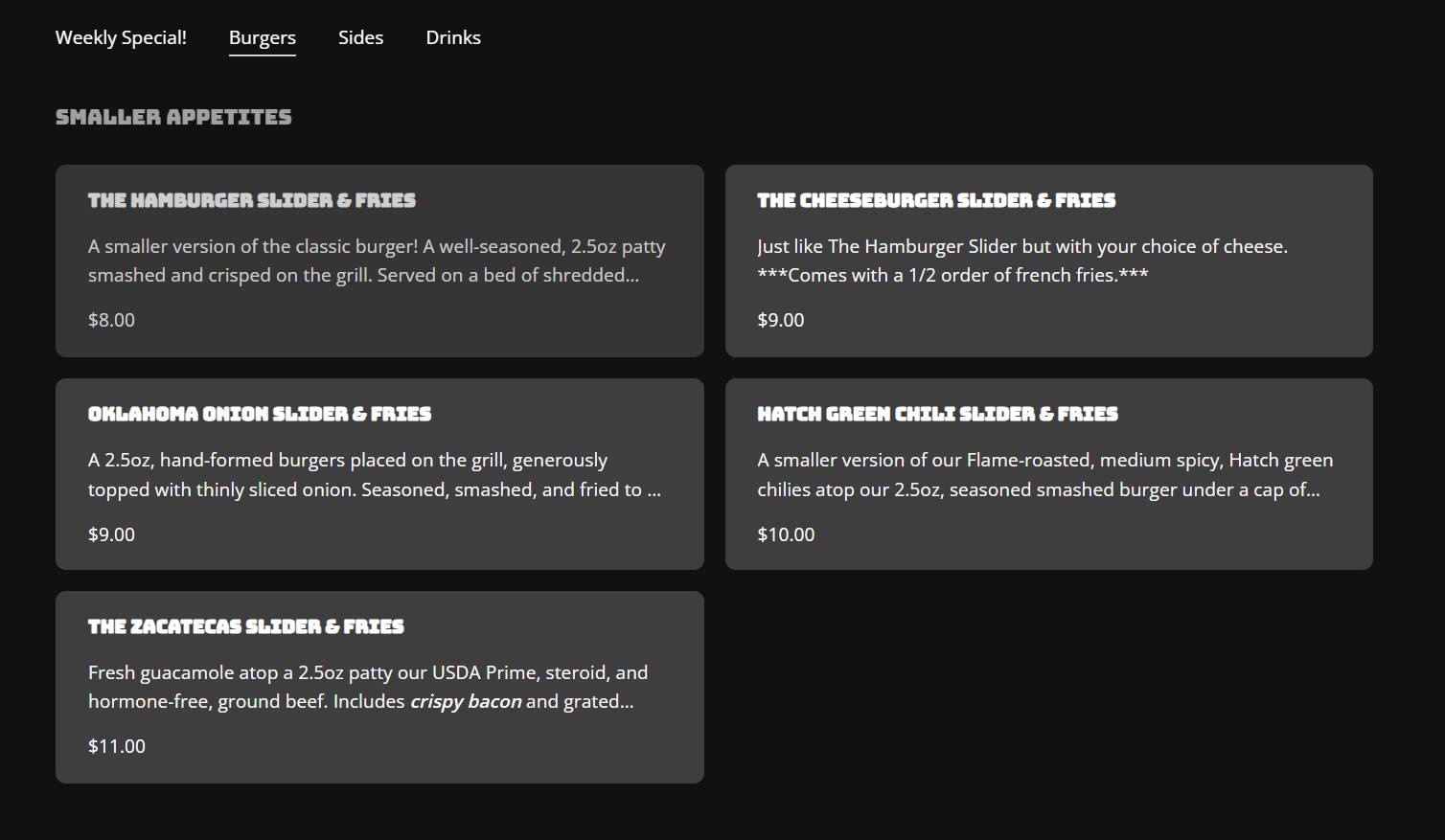The image size is (1445, 840).
Task: Open The Cheeseburger Slider & Fries title
Action: coord(936,200)
